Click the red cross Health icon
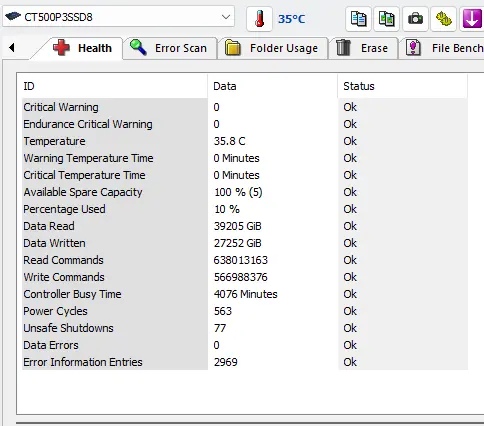The image size is (484, 426). coord(61,48)
